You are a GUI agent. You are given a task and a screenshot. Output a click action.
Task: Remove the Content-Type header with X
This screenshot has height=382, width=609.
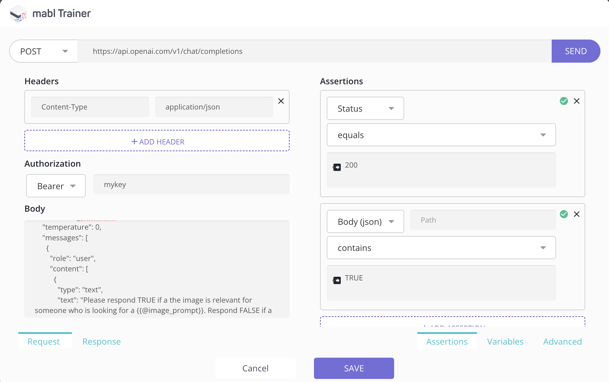(x=281, y=101)
